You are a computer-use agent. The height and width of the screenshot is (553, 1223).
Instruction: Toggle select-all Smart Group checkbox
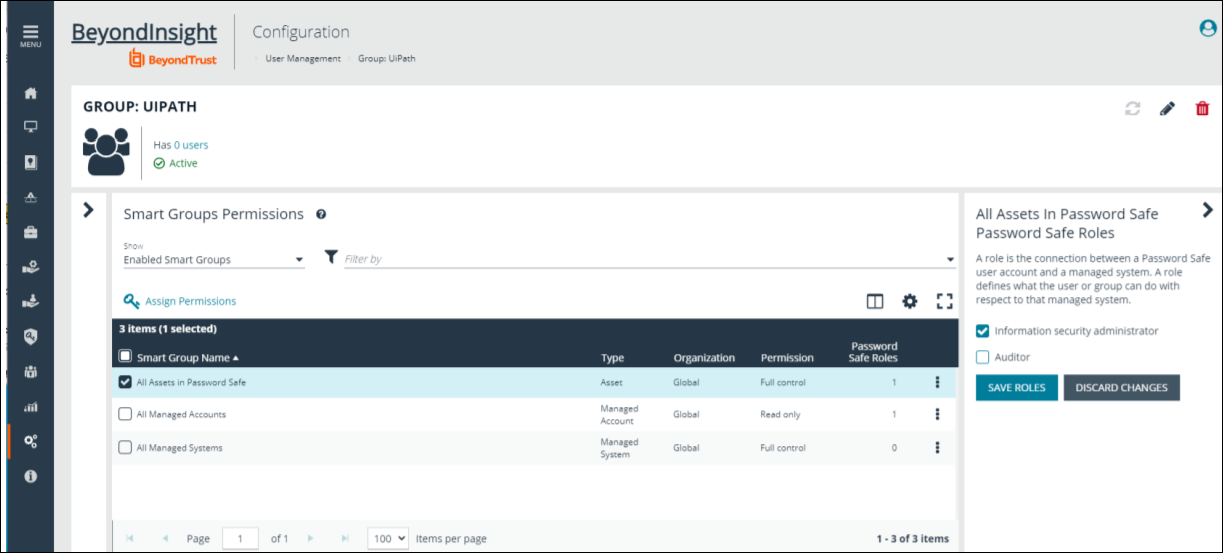pyautogui.click(x=125, y=356)
